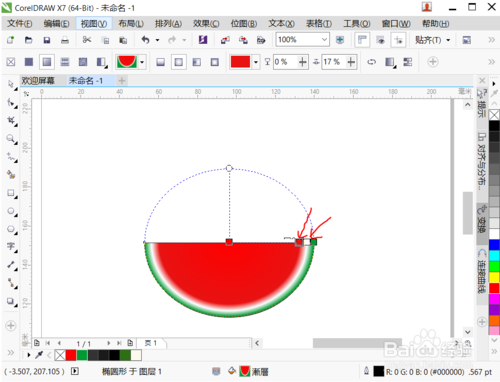Click the Print icon
This screenshot has height=382, width=500.
pos(65,40)
